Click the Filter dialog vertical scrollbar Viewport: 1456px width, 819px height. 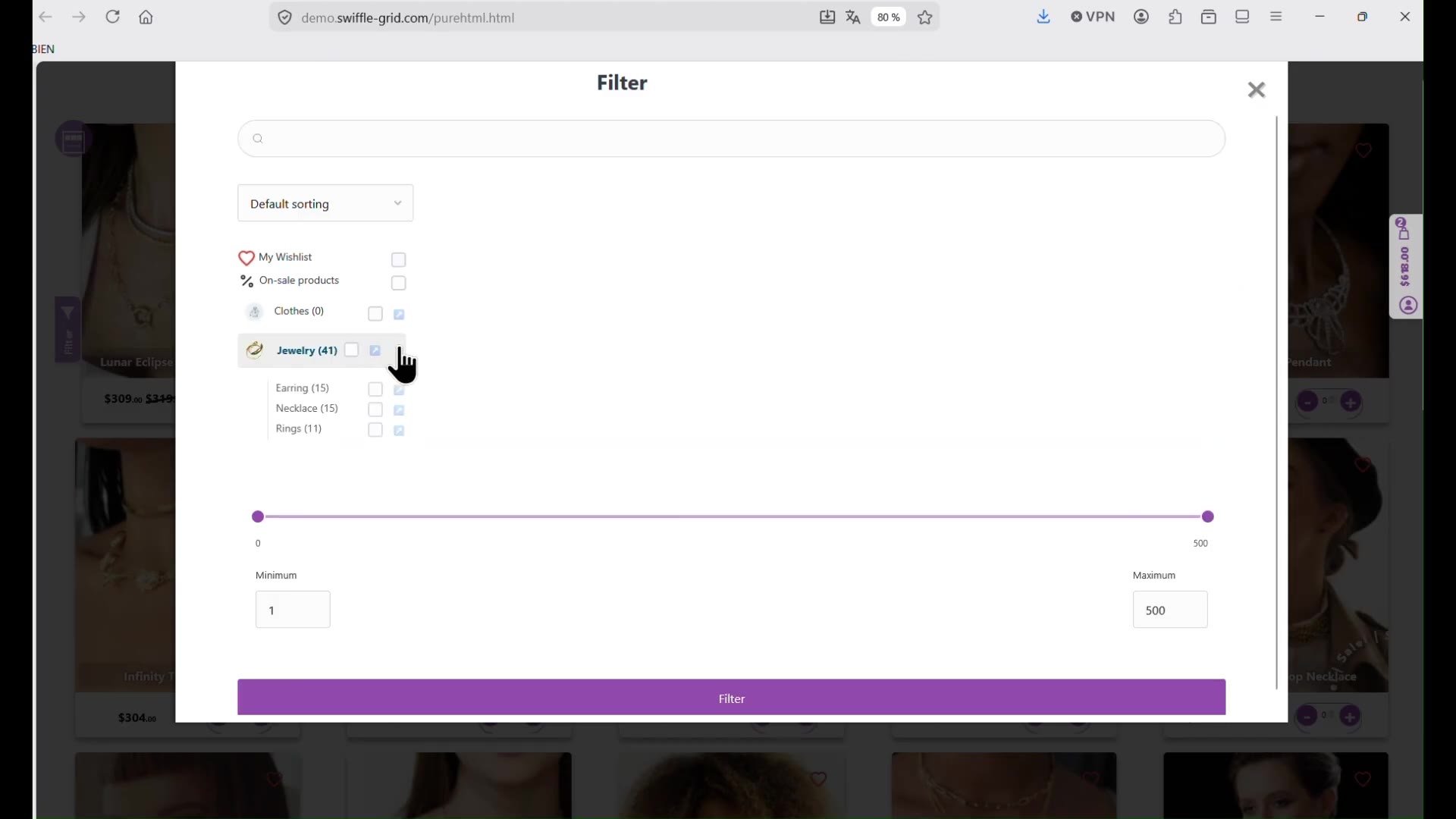1279,402
